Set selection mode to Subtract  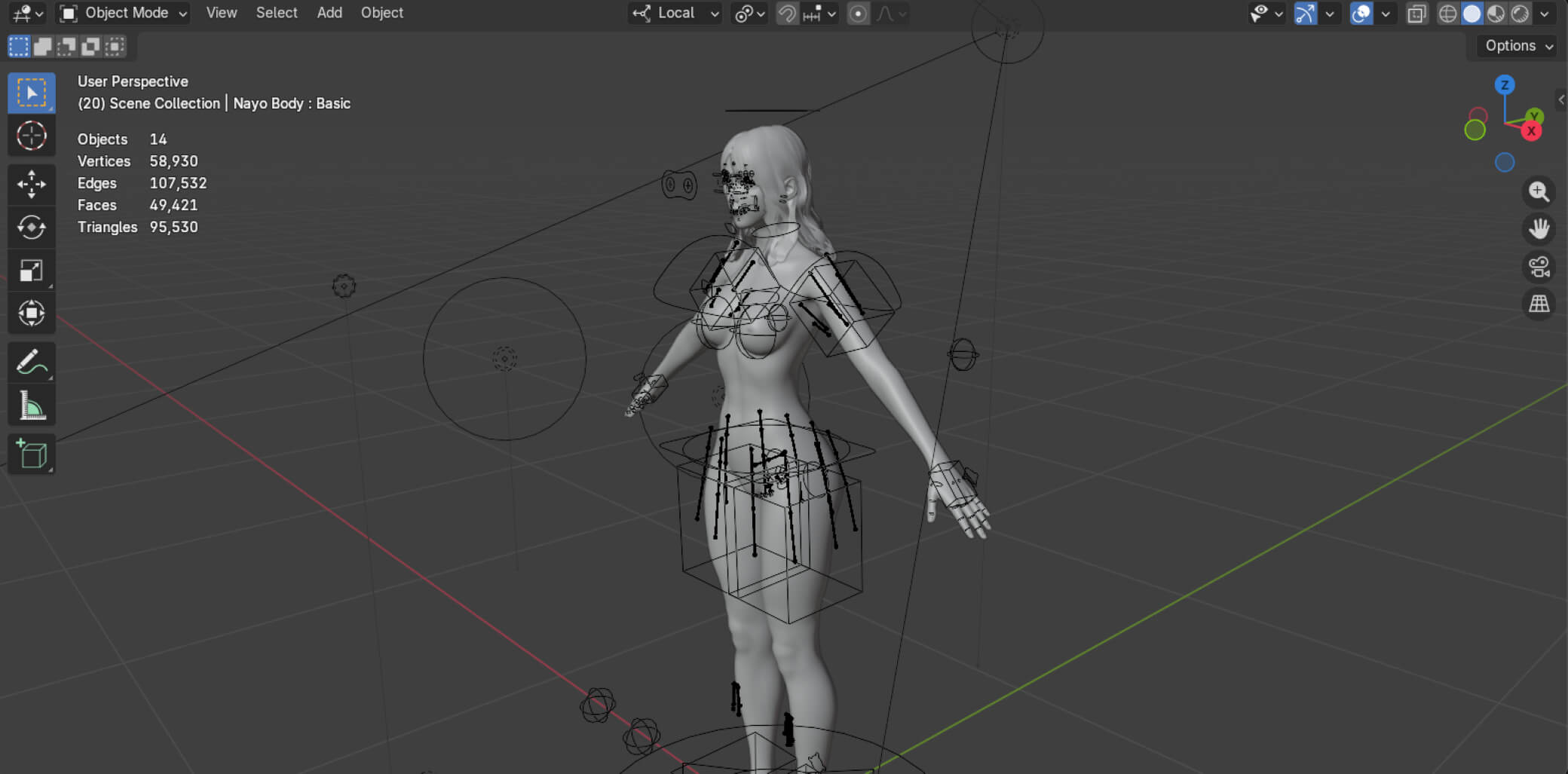tap(67, 47)
